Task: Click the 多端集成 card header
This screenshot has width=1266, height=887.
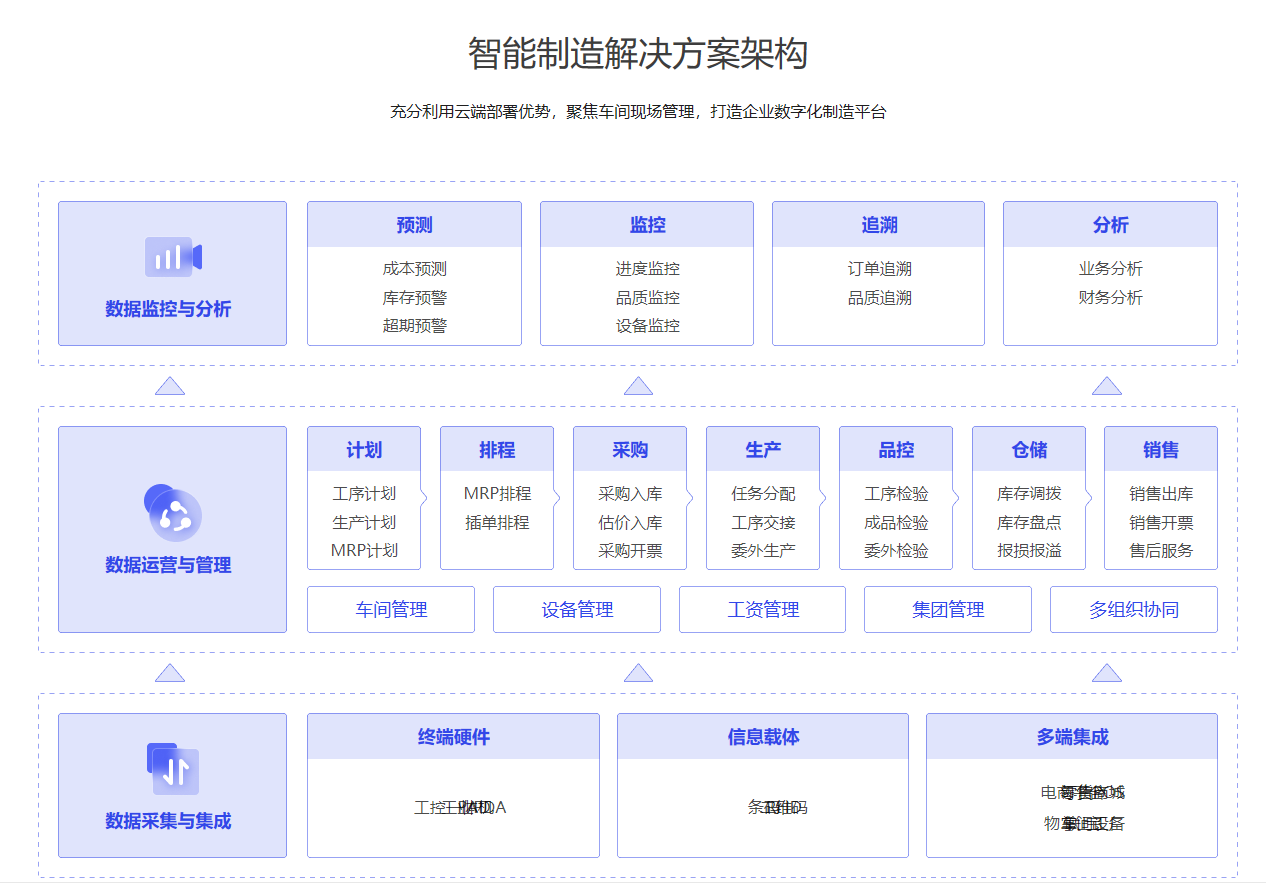Action: point(1072,737)
